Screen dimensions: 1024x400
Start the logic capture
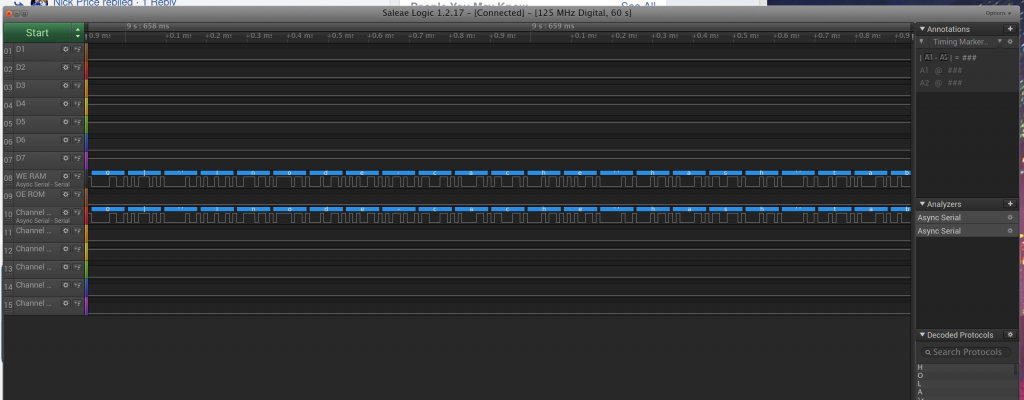coord(37,33)
